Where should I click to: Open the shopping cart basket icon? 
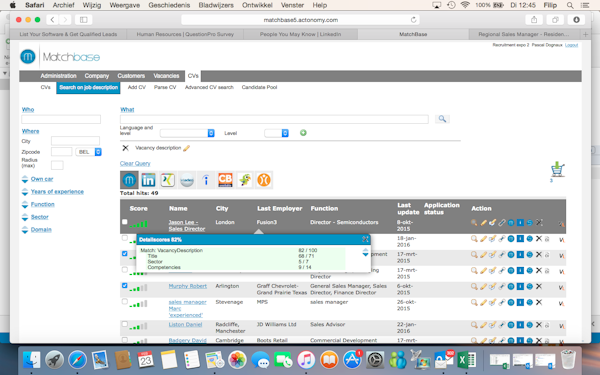click(558, 169)
